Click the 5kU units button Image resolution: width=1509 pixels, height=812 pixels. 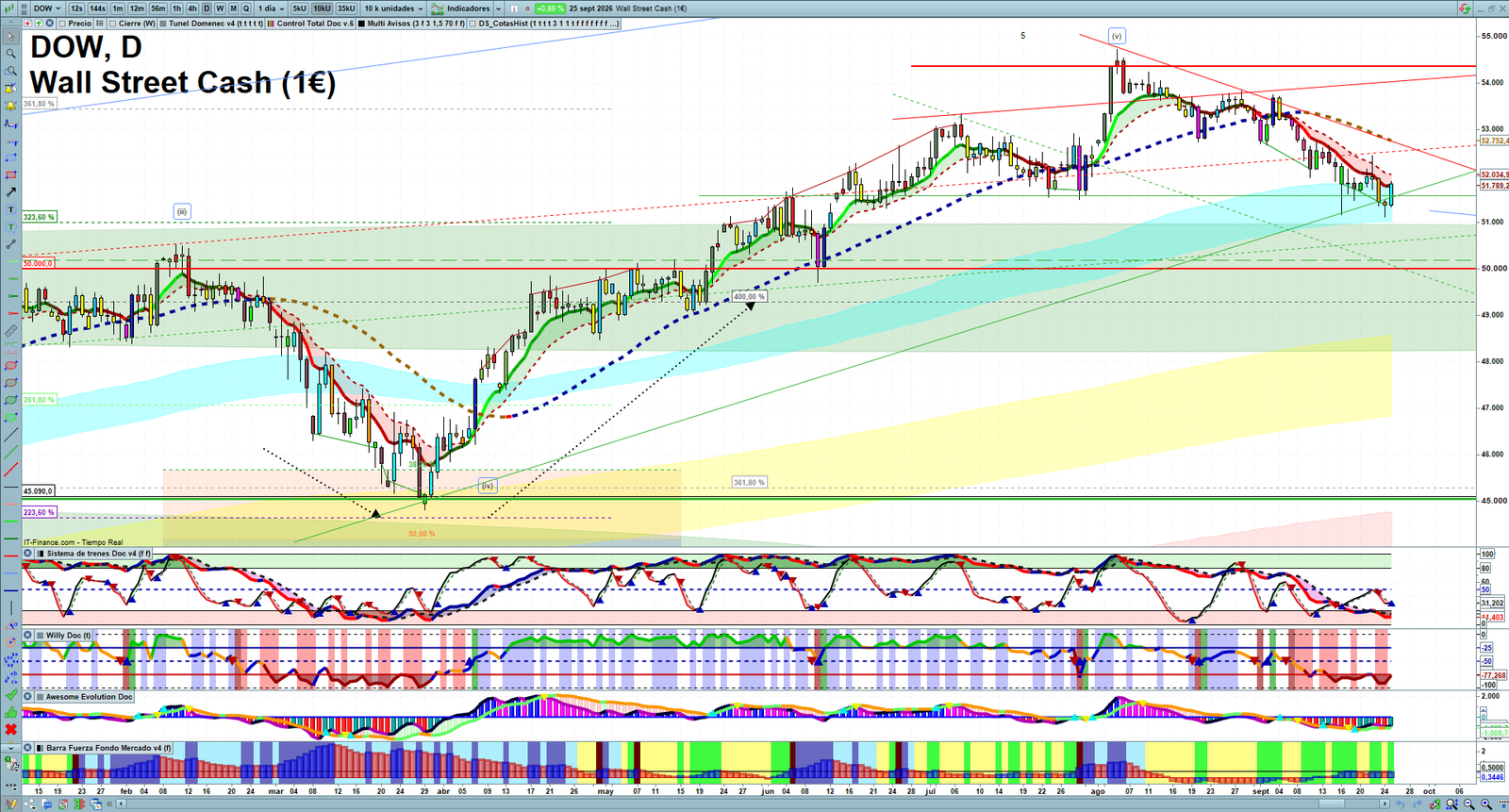[299, 8]
